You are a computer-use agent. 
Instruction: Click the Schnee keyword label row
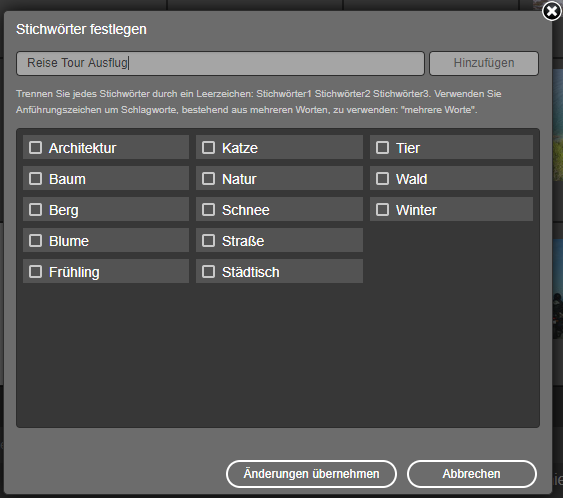coord(279,209)
